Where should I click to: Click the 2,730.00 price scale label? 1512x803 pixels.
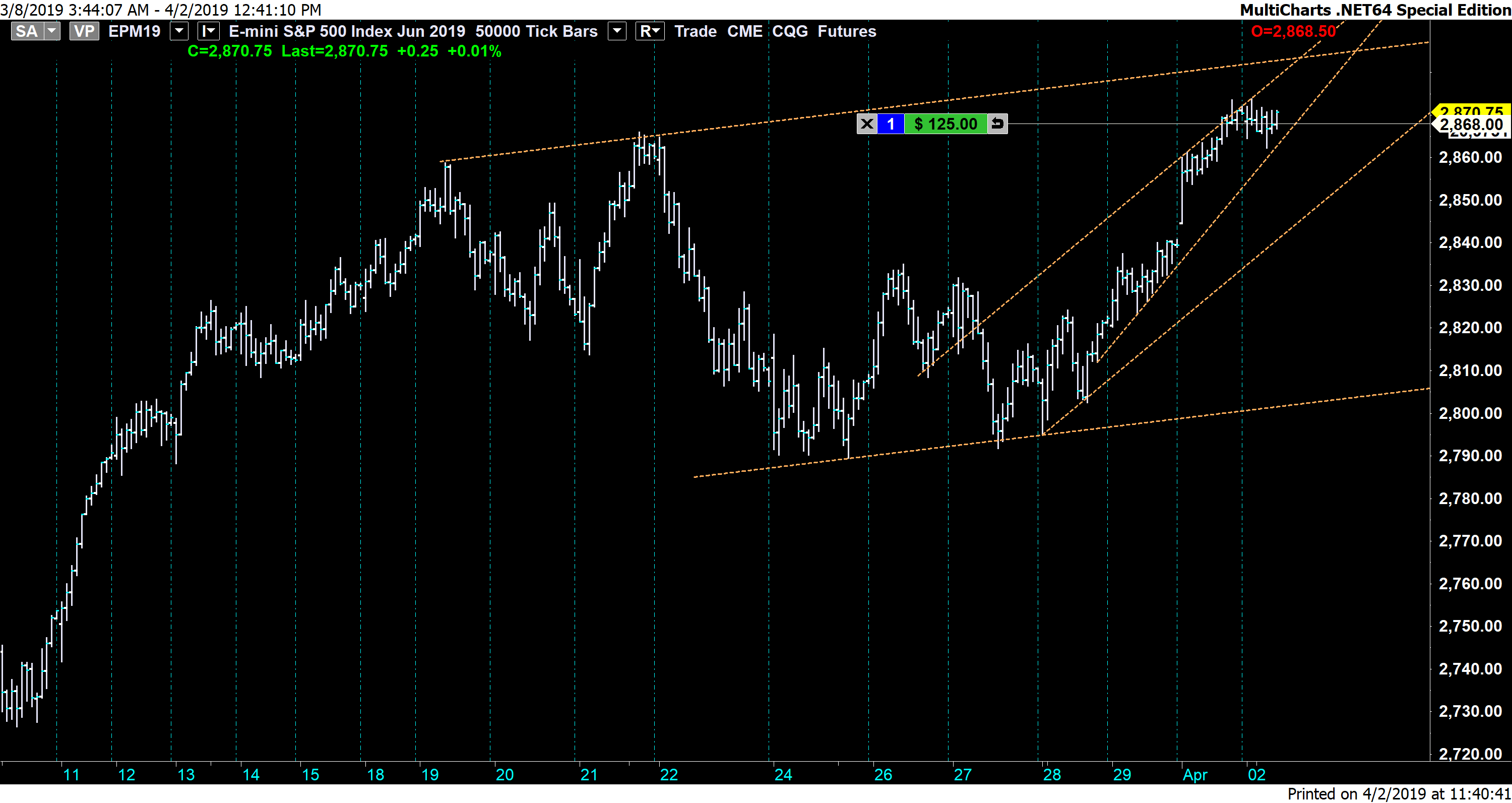click(x=1470, y=711)
